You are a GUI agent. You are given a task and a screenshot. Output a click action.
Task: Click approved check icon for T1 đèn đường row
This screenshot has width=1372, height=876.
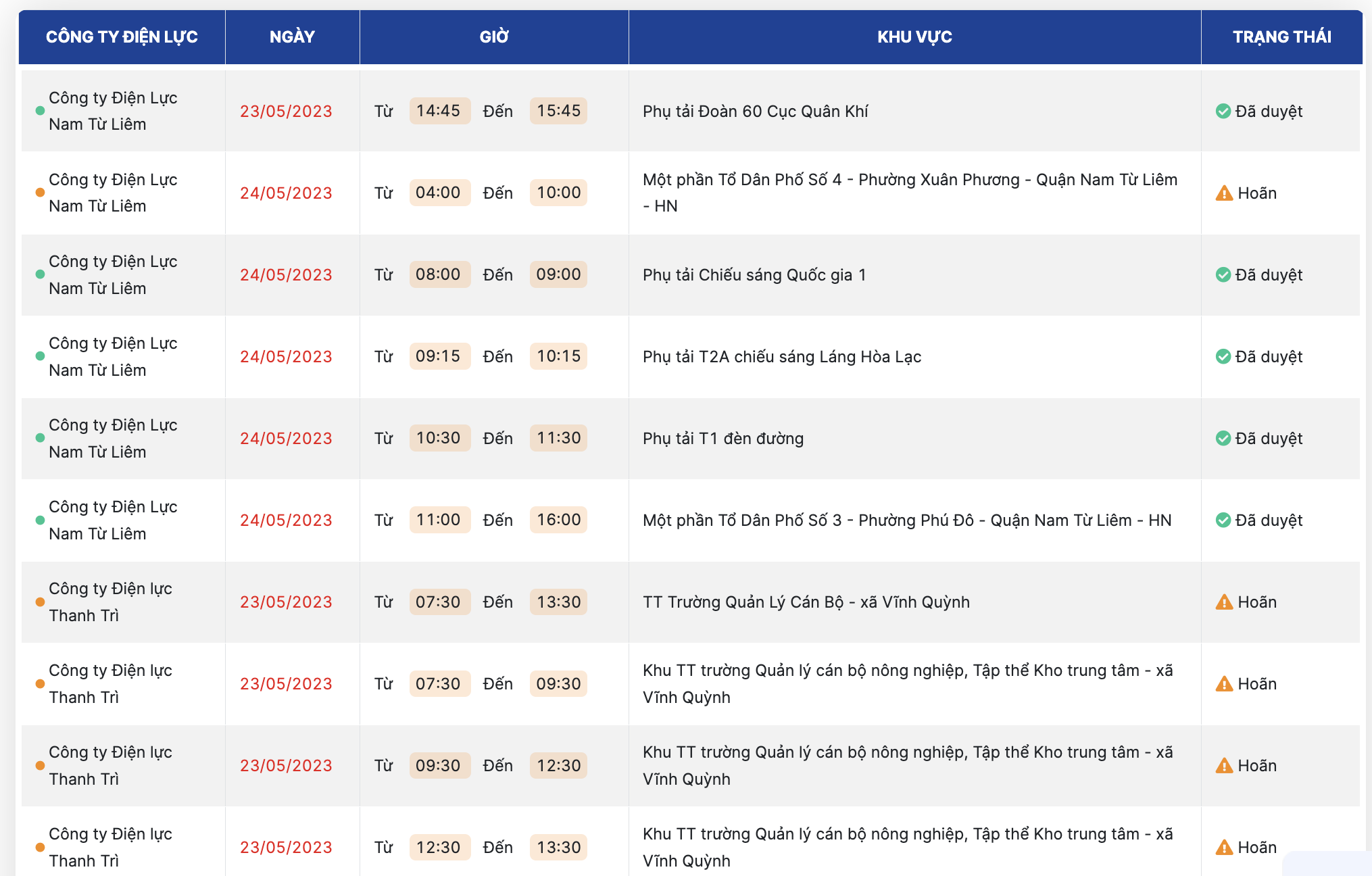(x=1223, y=438)
